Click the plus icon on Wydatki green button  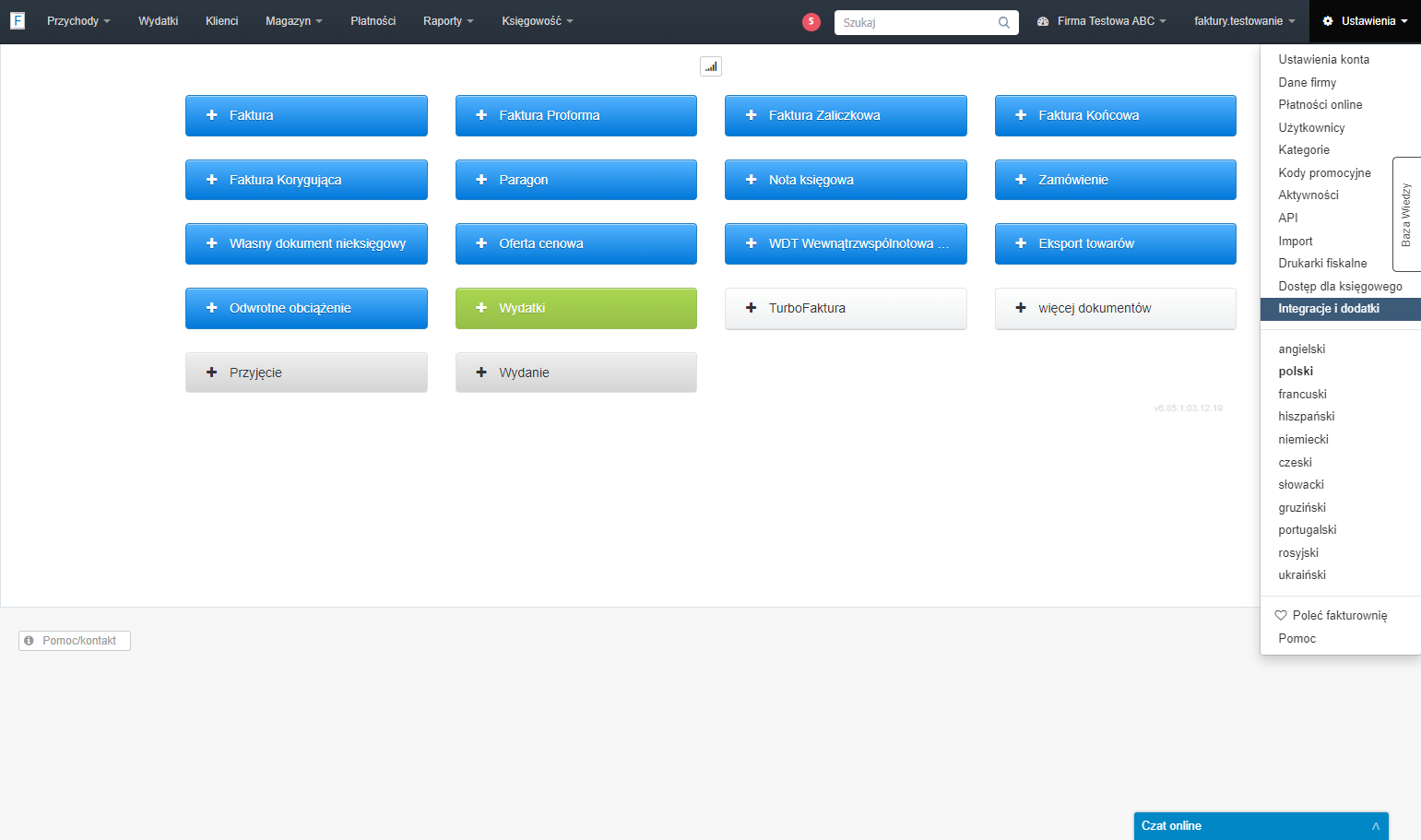[481, 308]
